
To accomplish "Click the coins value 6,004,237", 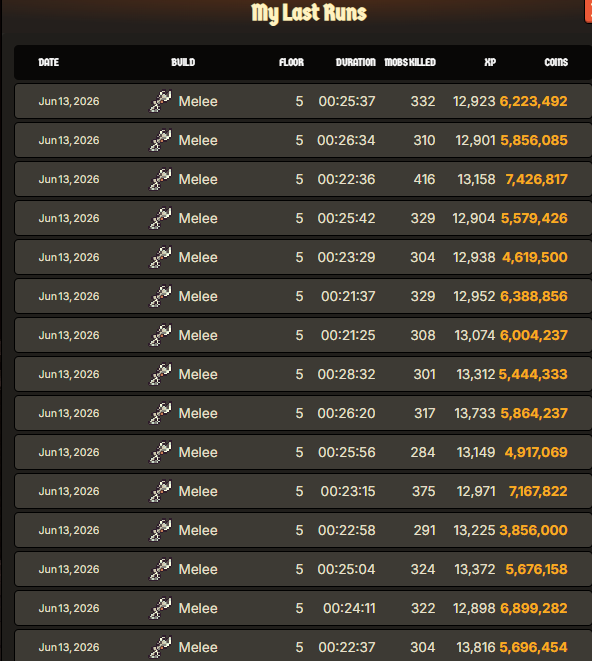I will pyautogui.click(x=533, y=335).
